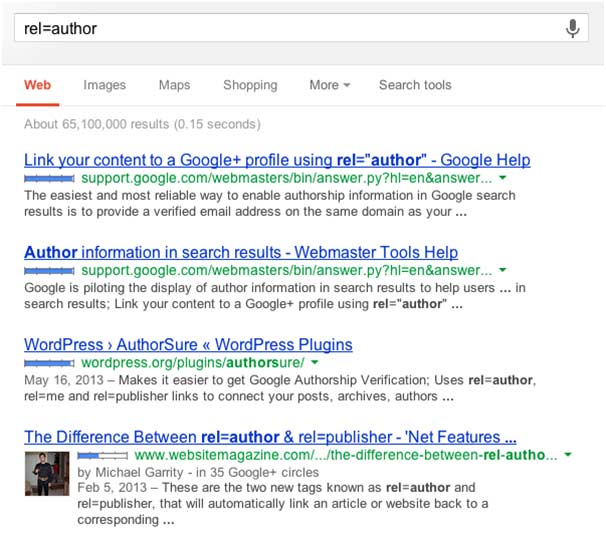Expand the arrow next to websitemagazine.com URL
606x547 pixels.
point(568,455)
